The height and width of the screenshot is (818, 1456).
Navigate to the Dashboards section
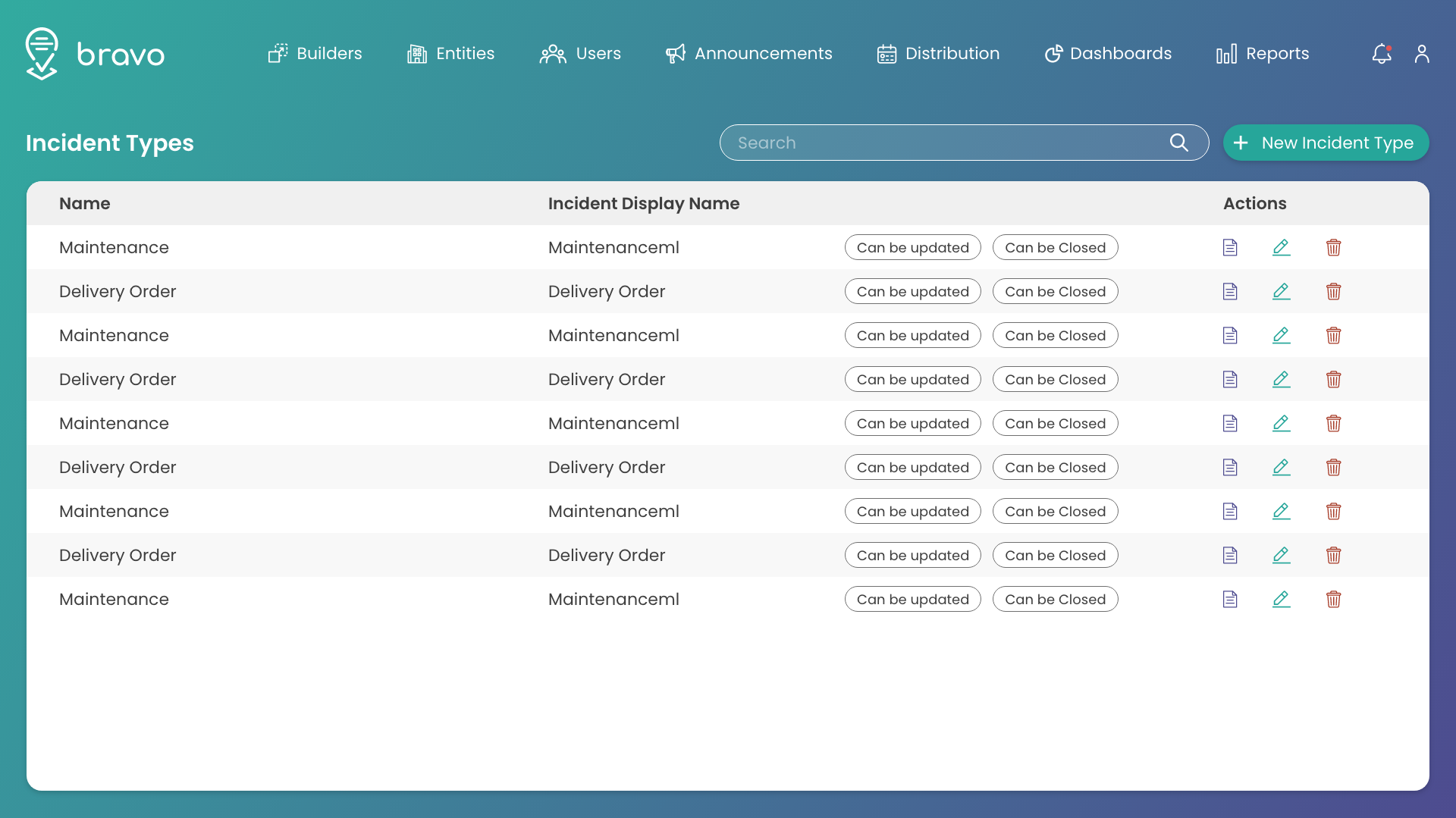coord(1108,53)
